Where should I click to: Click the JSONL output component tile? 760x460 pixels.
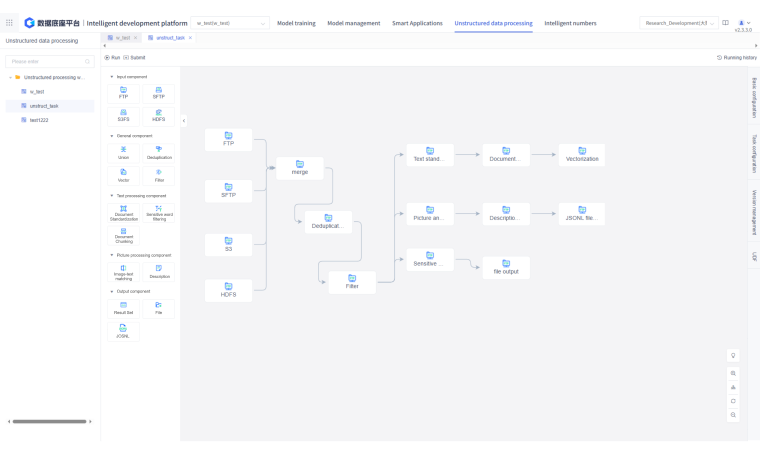(x=123, y=331)
